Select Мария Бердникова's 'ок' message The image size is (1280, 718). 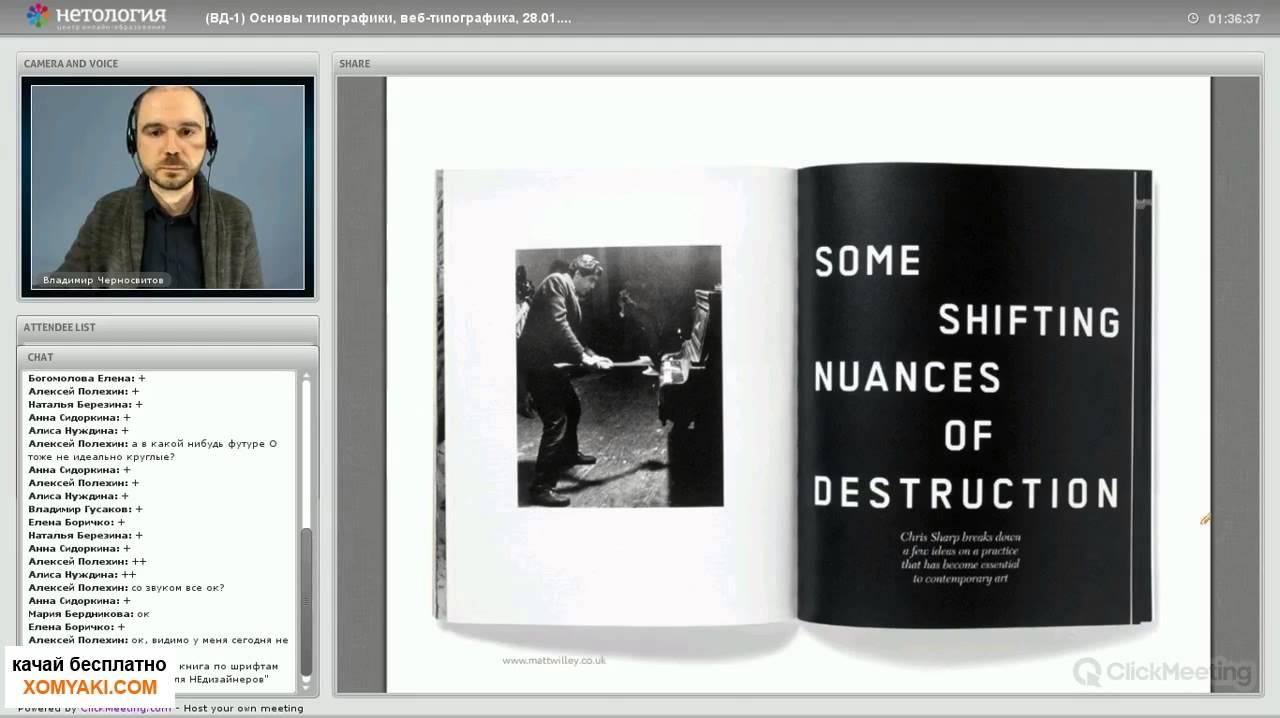(x=89, y=614)
